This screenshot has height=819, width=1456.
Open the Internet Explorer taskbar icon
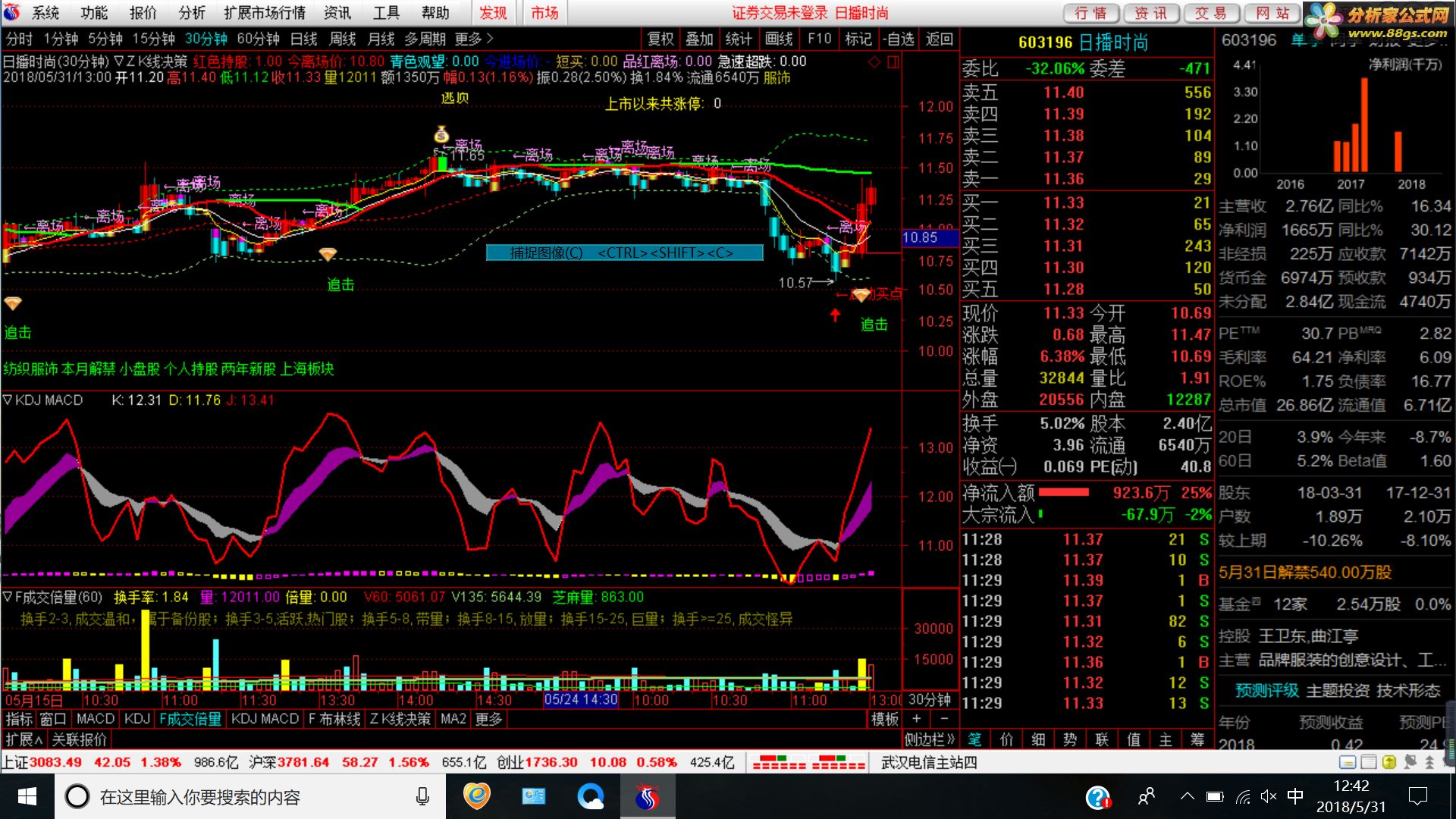pyautogui.click(x=477, y=796)
